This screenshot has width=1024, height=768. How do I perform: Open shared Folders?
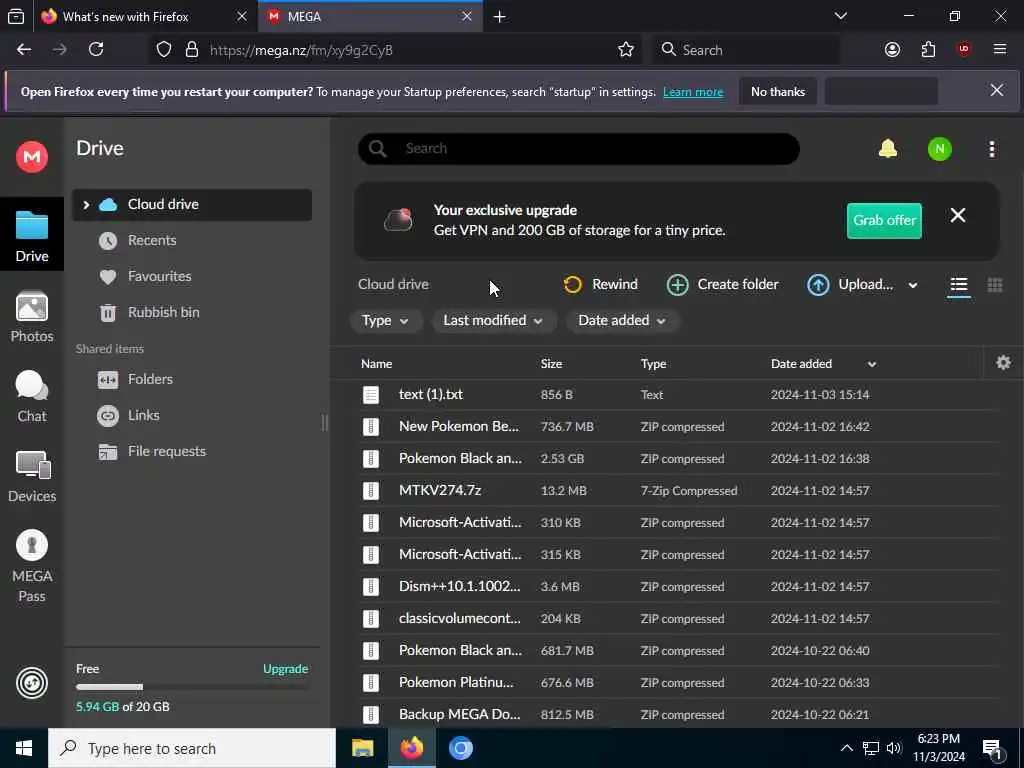click(x=150, y=379)
